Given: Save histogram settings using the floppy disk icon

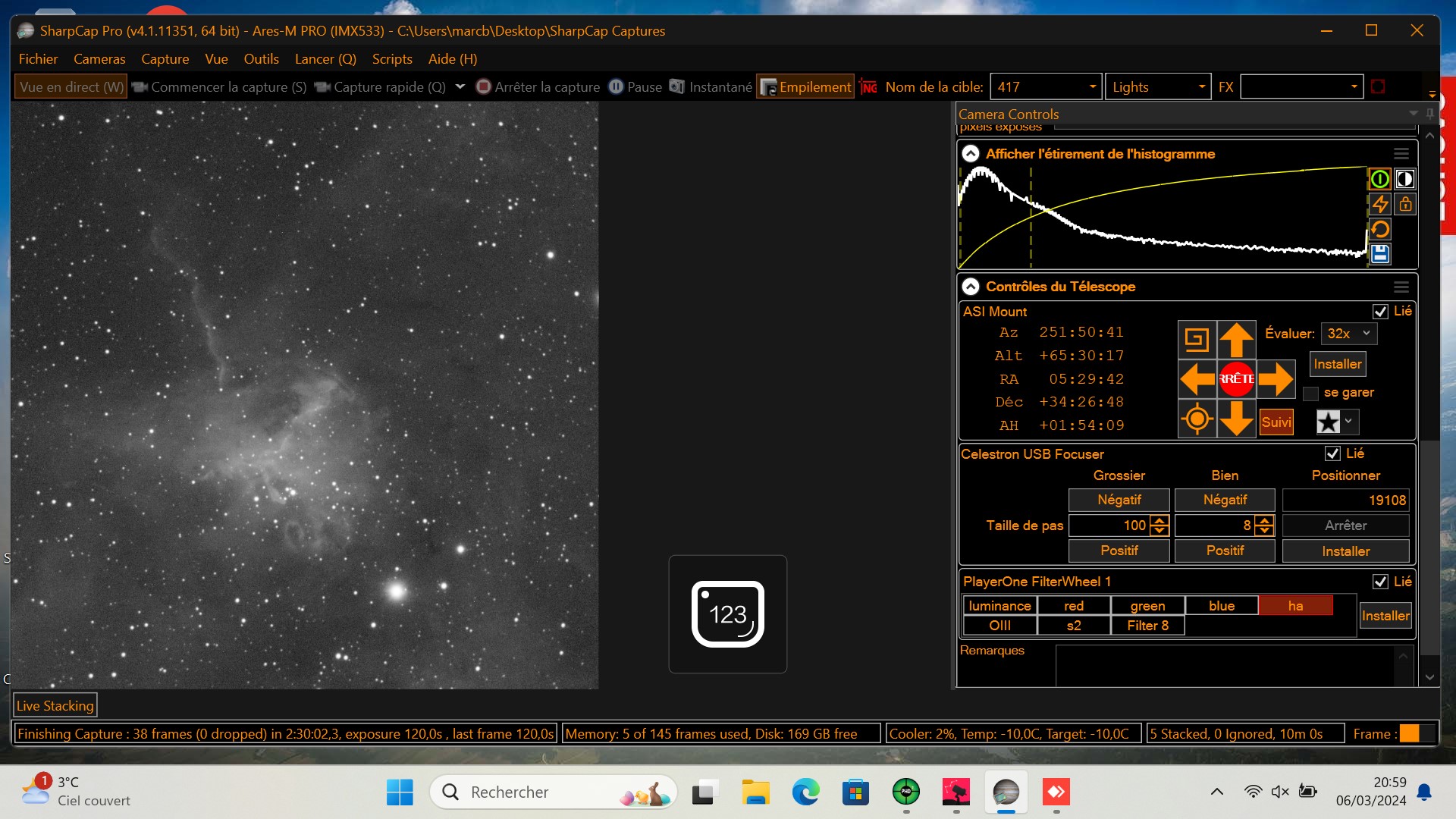Looking at the screenshot, I should 1380,254.
